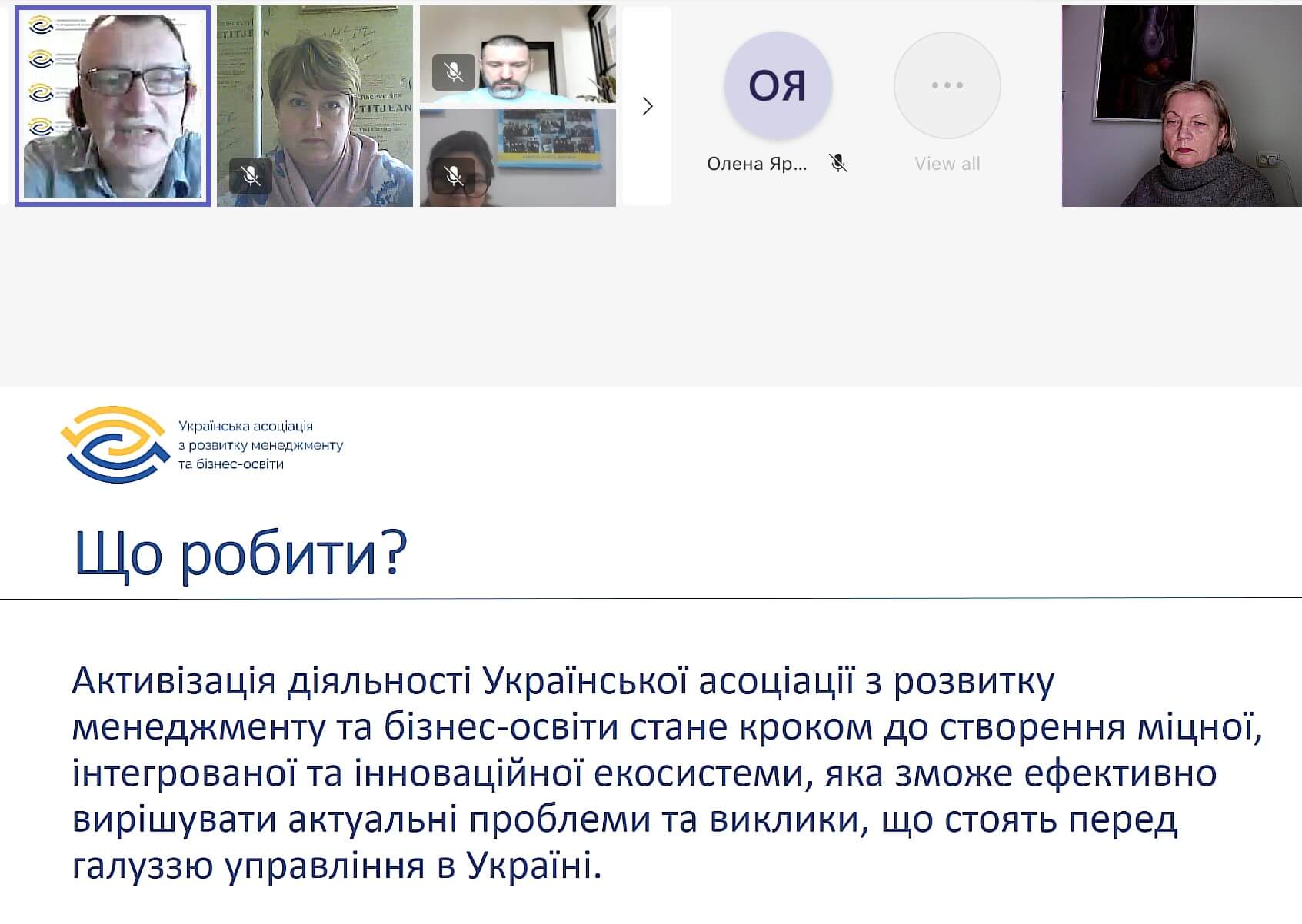The width and height of the screenshot is (1302, 924).
Task: Click muted mic icon on bottom stacked tile
Action: pyautogui.click(x=453, y=176)
